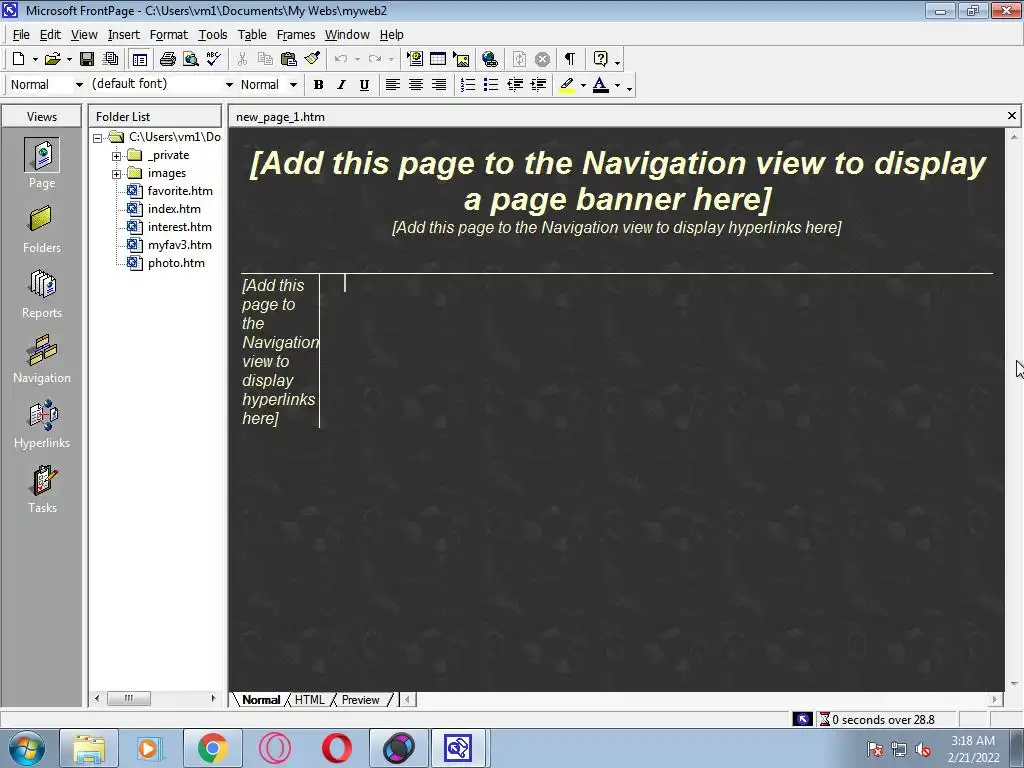1024x768 pixels.
Task: Open the default font dropdown
Action: (x=229, y=85)
